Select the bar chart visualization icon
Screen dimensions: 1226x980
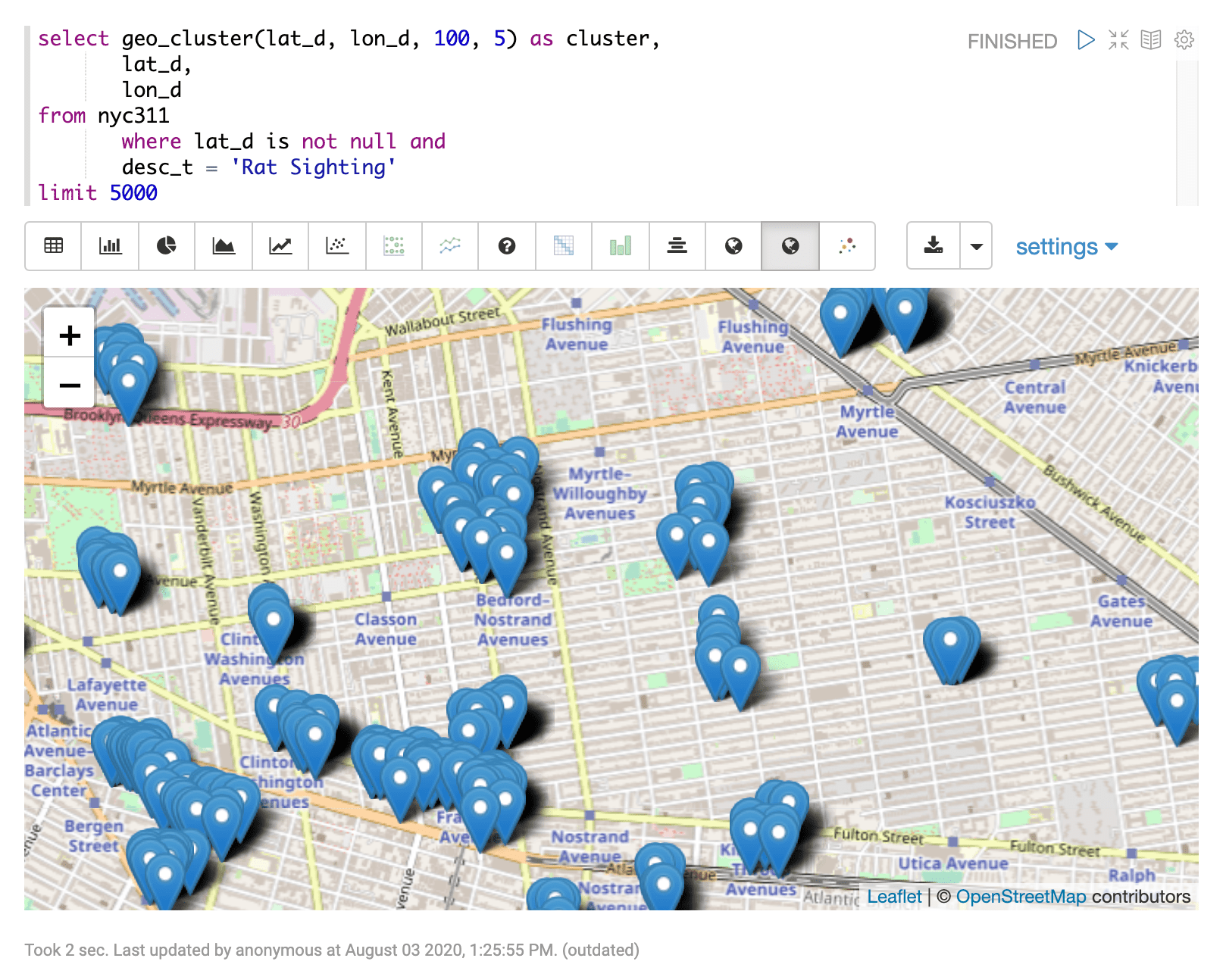(110, 246)
